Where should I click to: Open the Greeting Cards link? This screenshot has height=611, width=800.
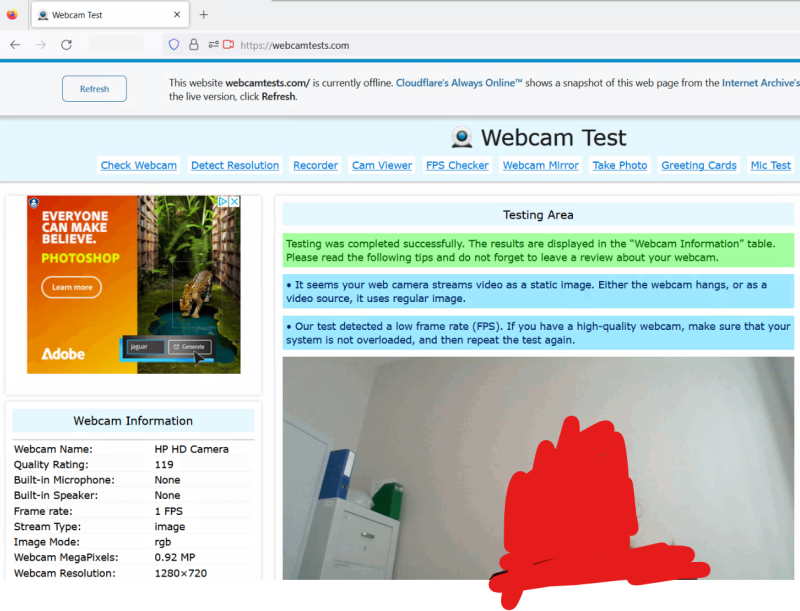coord(699,165)
